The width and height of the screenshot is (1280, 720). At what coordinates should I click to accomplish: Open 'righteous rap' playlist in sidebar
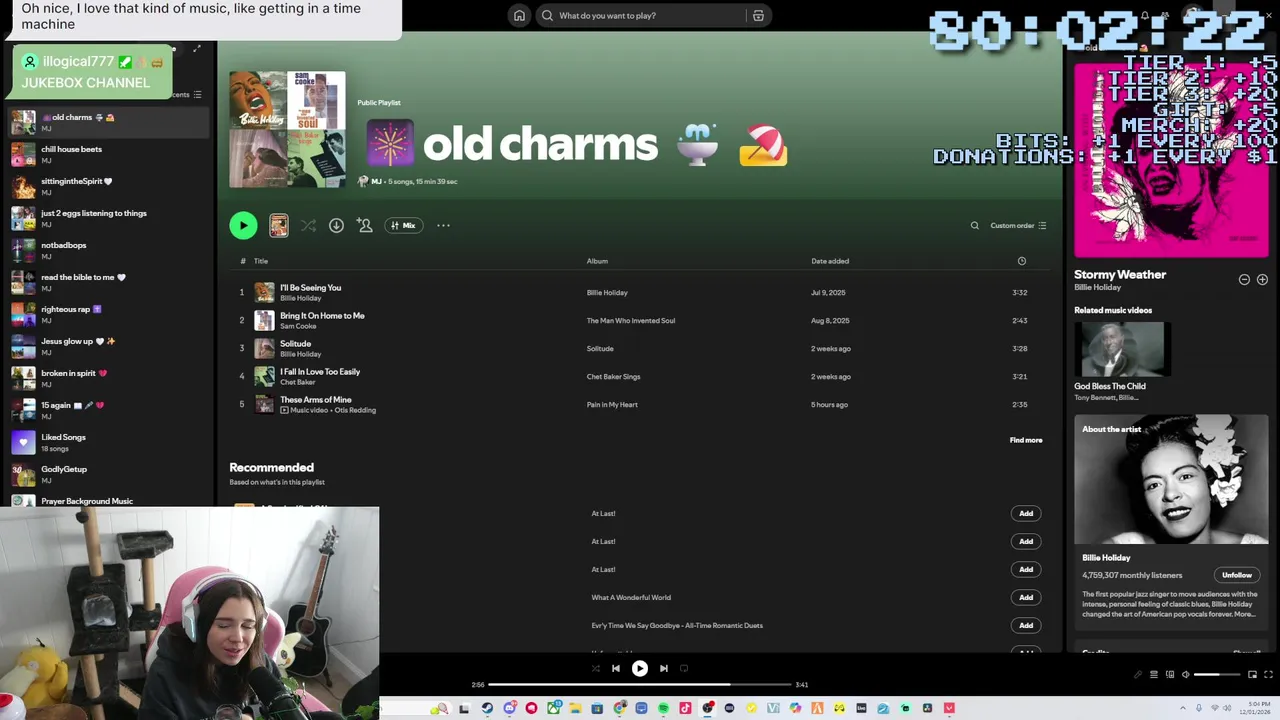point(108,314)
